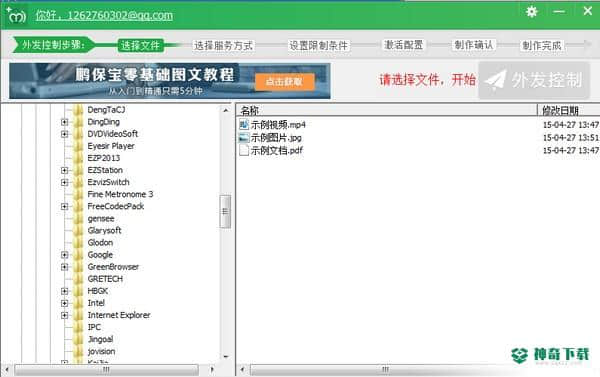Select 示例图片.jpg file name
The image size is (600, 377).
coord(276,138)
